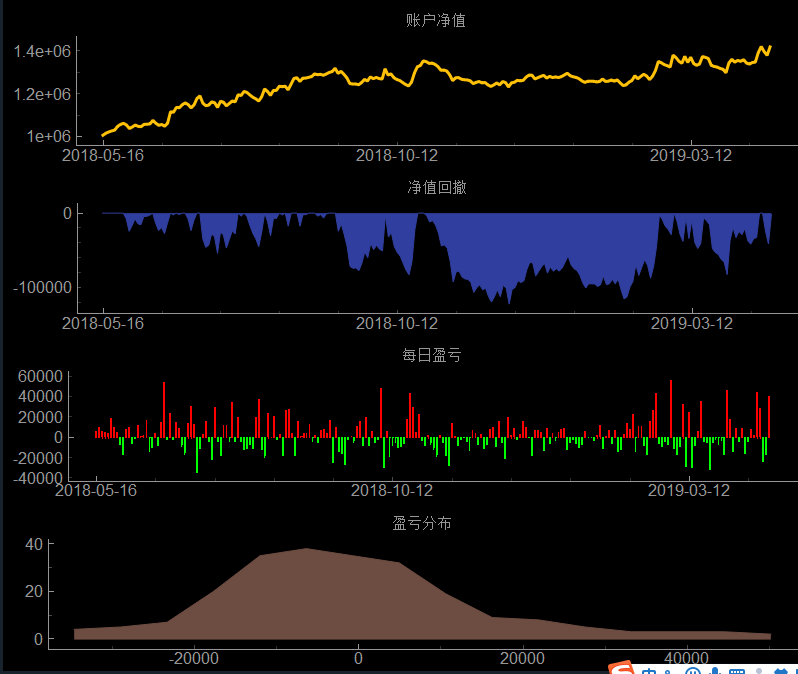798x674 pixels.
Task: Click the 40 label on distribution y-axis
Action: click(x=34, y=544)
